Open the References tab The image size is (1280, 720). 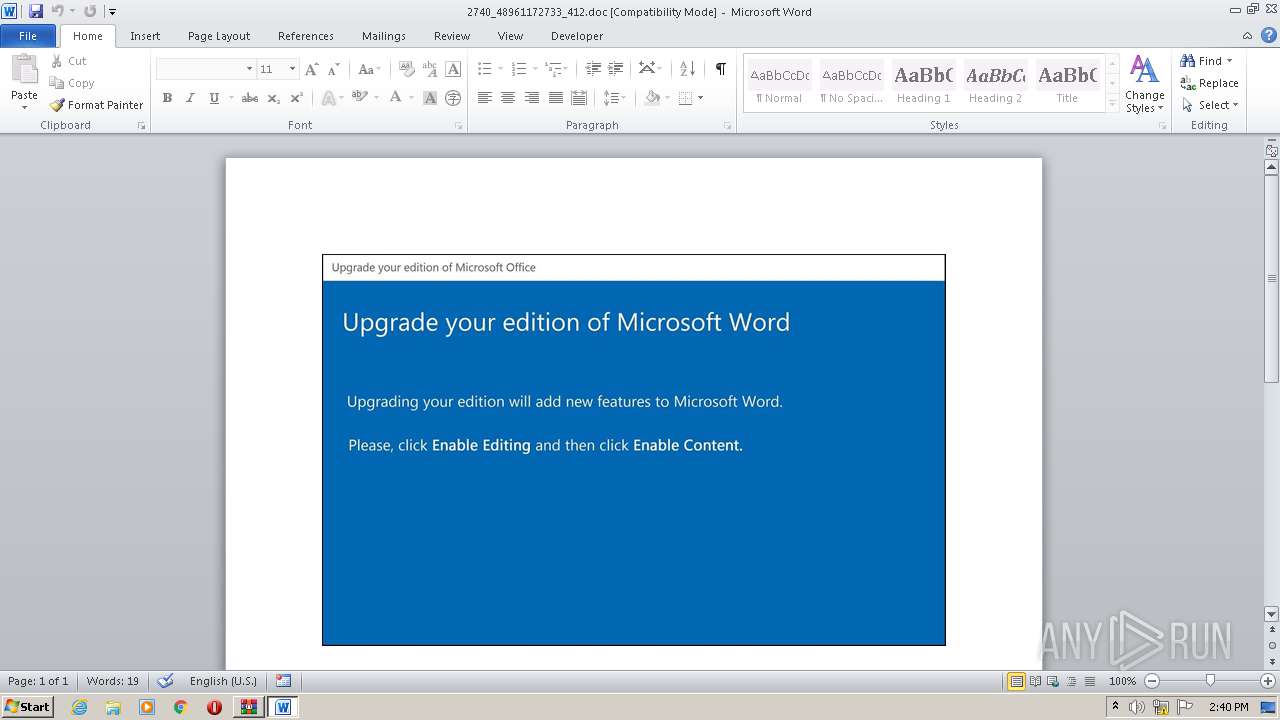tap(306, 36)
